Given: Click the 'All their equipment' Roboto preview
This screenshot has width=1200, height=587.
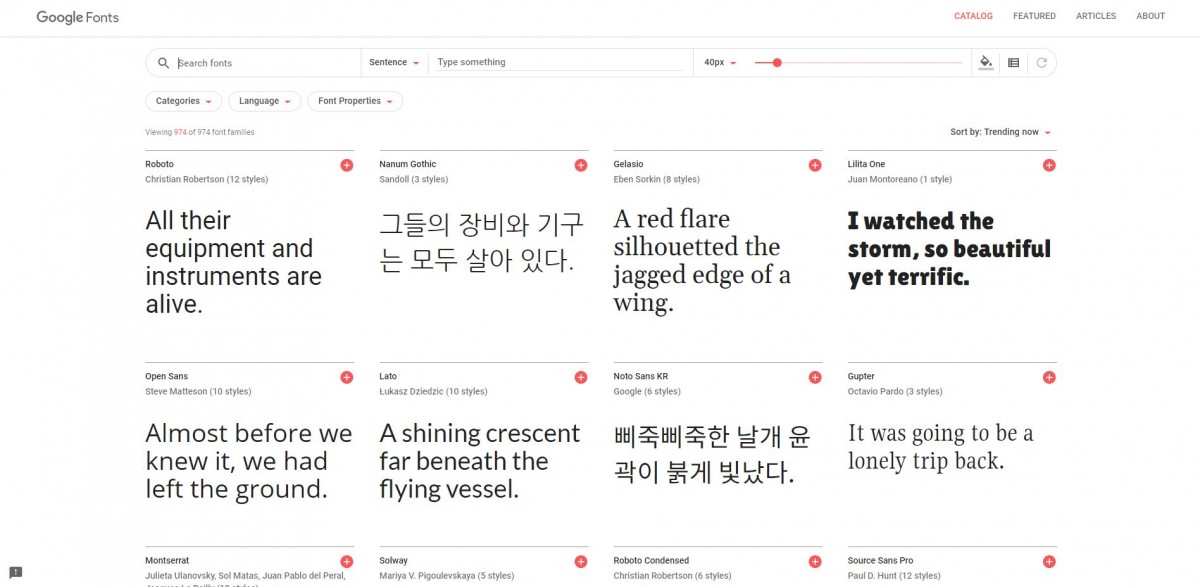Looking at the screenshot, I should [x=234, y=262].
